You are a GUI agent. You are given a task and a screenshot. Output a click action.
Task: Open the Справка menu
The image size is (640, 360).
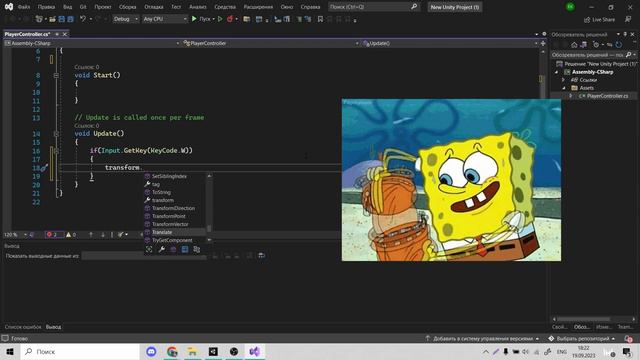click(310, 7)
